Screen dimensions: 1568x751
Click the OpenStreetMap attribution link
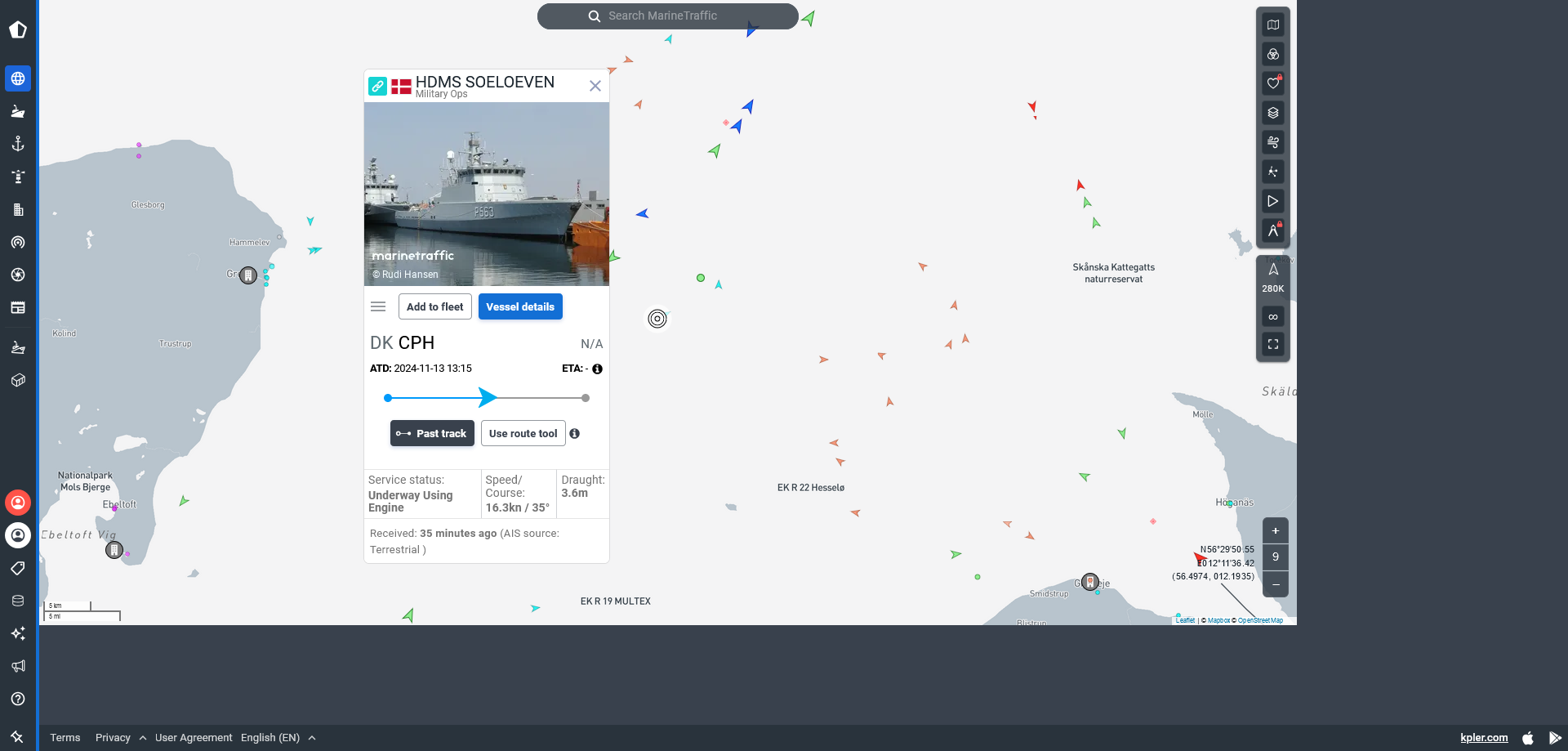[1260, 620]
